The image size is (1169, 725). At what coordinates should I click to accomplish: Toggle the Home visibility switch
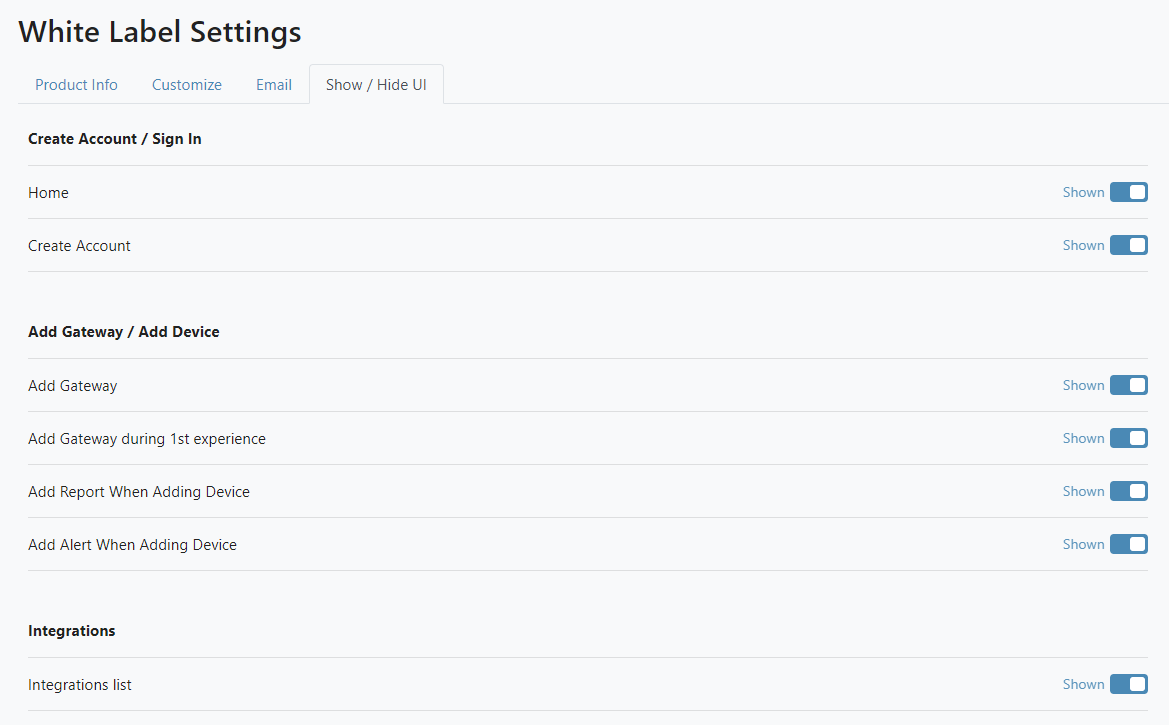click(x=1129, y=192)
